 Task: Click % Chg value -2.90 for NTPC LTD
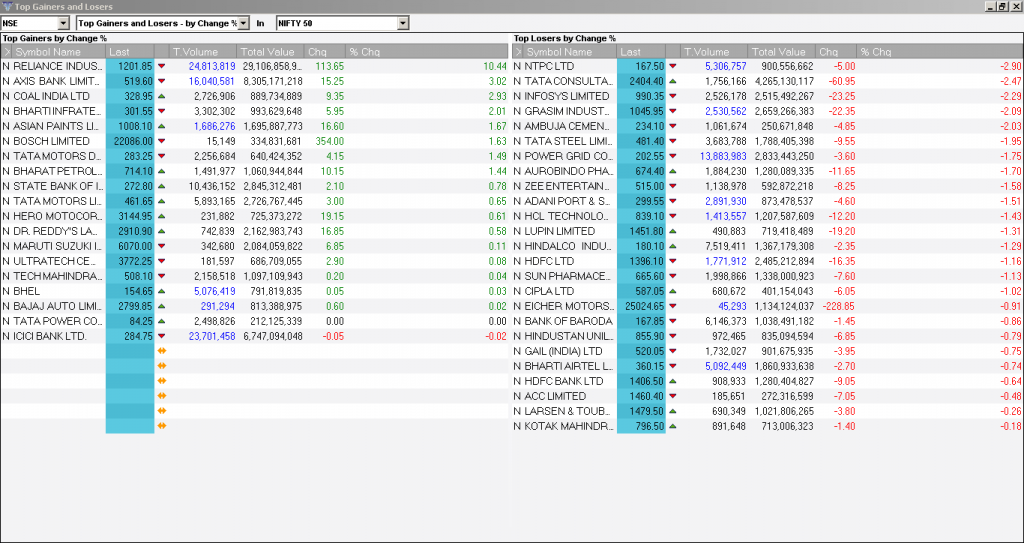point(1009,66)
